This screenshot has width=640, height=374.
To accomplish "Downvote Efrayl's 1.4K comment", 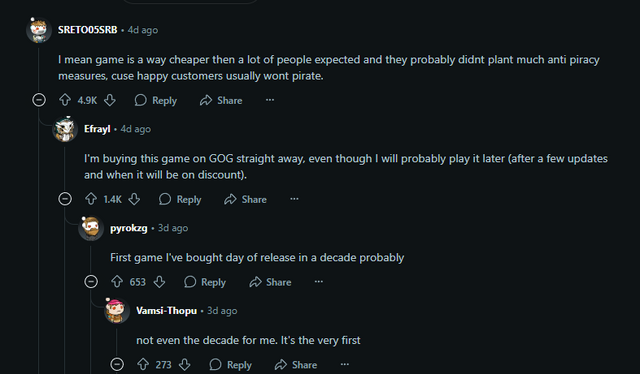I will pyautogui.click(x=134, y=199).
